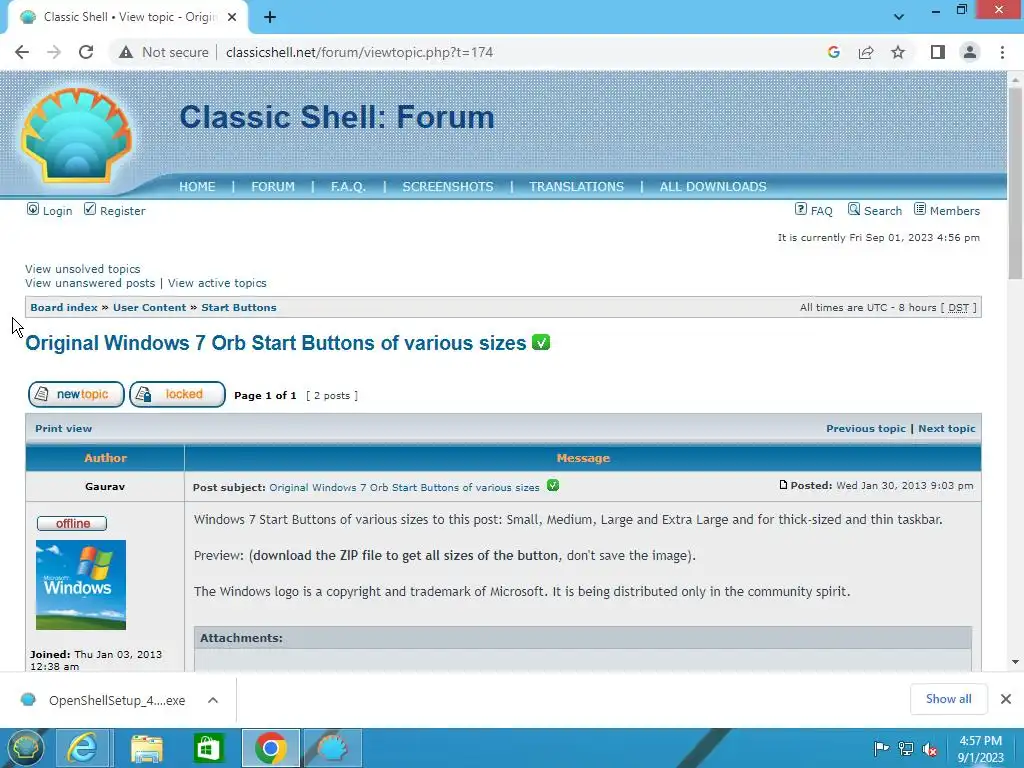The width and height of the screenshot is (1024, 768).
Task: Click the Members list icon
Action: pos(920,209)
